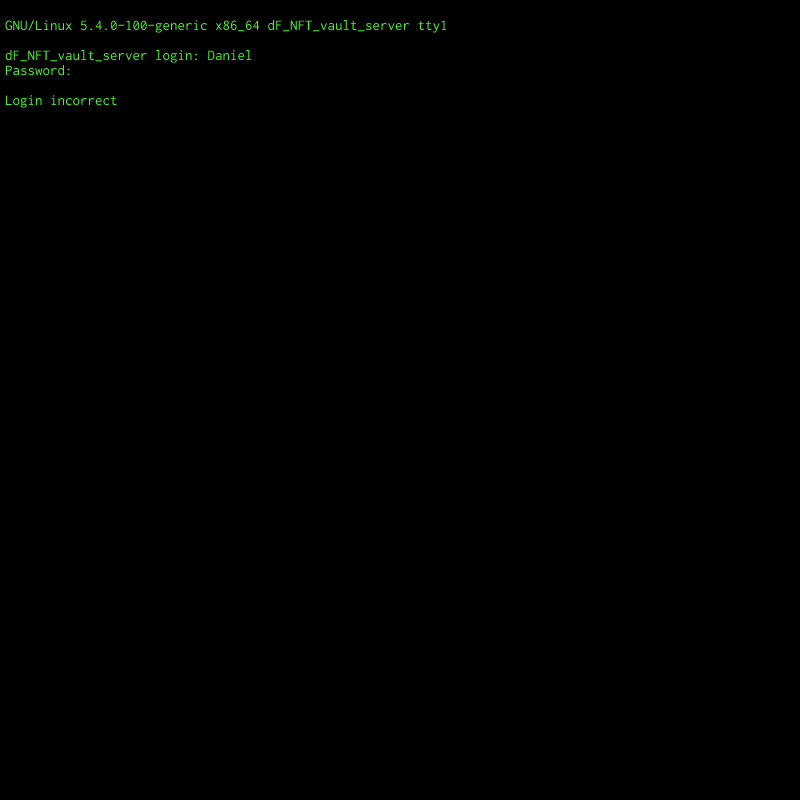Click the word "Linux" in the banner
This screenshot has width=800, height=800.
(54, 26)
